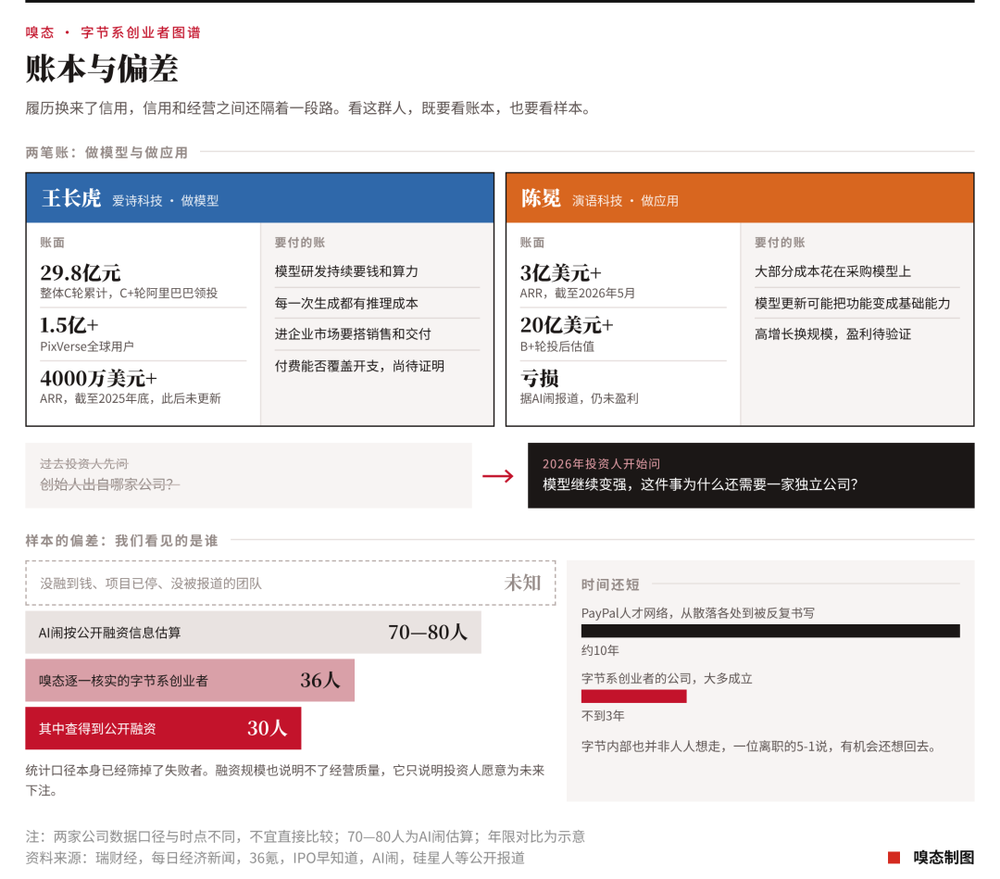Select the value 未知 in dashed box
This screenshot has height=879, width=1000.
[522, 582]
